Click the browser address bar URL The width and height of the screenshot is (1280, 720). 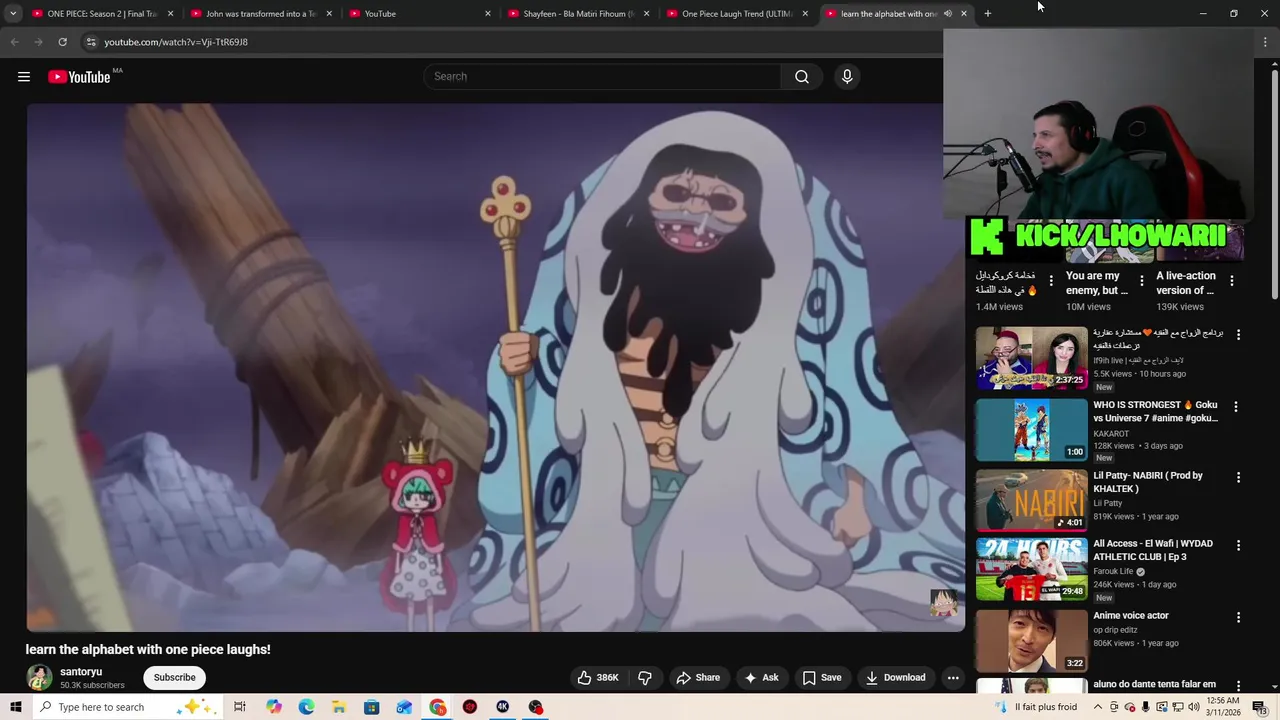(x=176, y=42)
